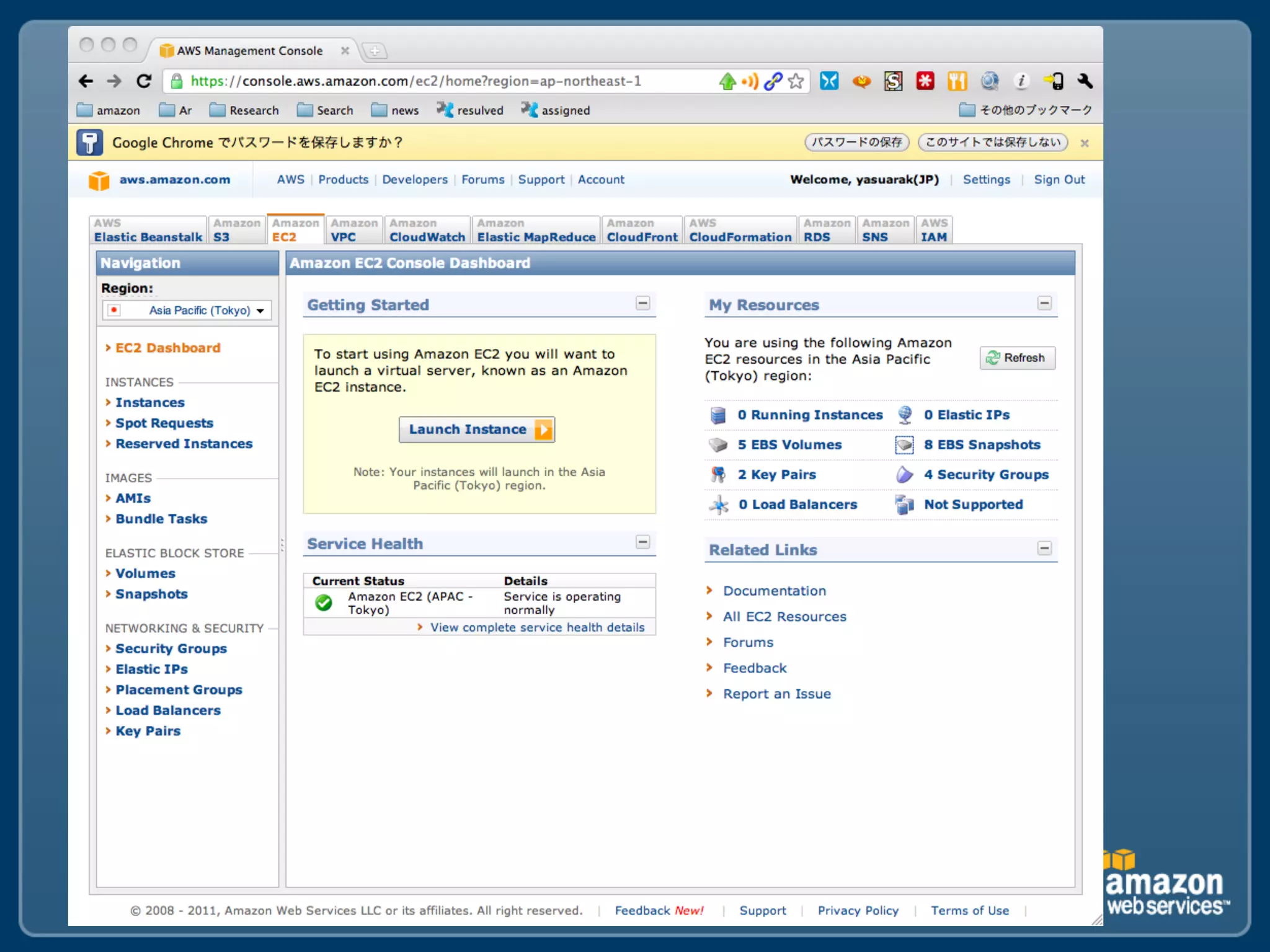The image size is (1270, 952).
Task: Click the EBS Snapshots icon
Action: tap(904, 445)
